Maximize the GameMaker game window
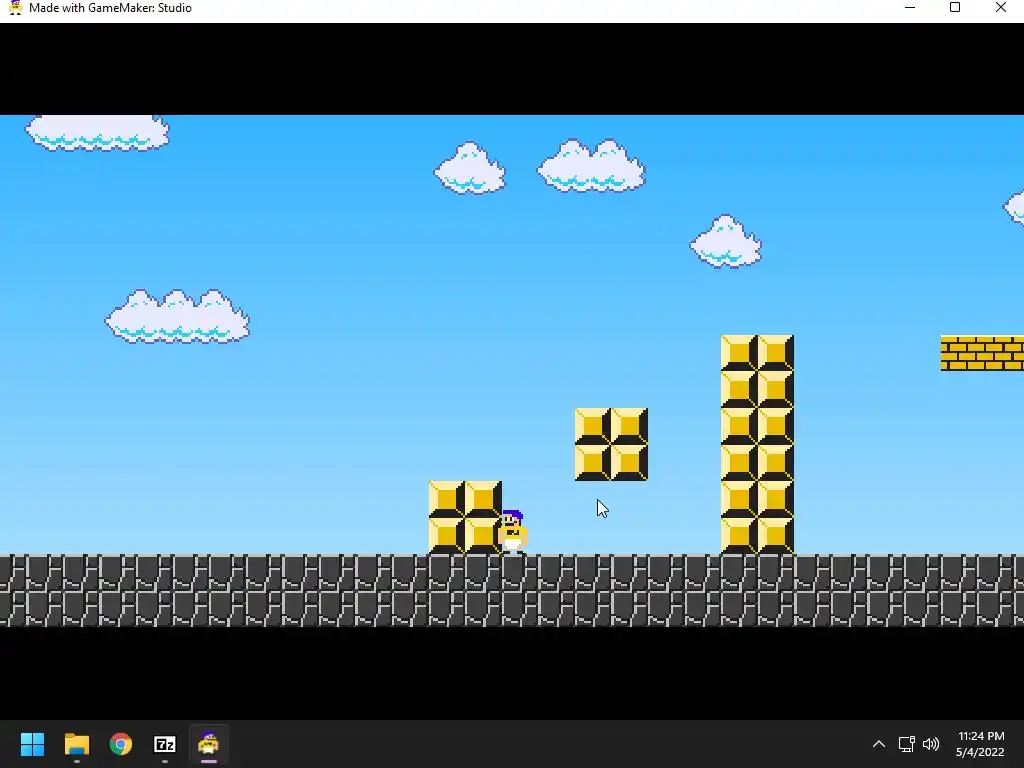1024x768 pixels. point(955,8)
